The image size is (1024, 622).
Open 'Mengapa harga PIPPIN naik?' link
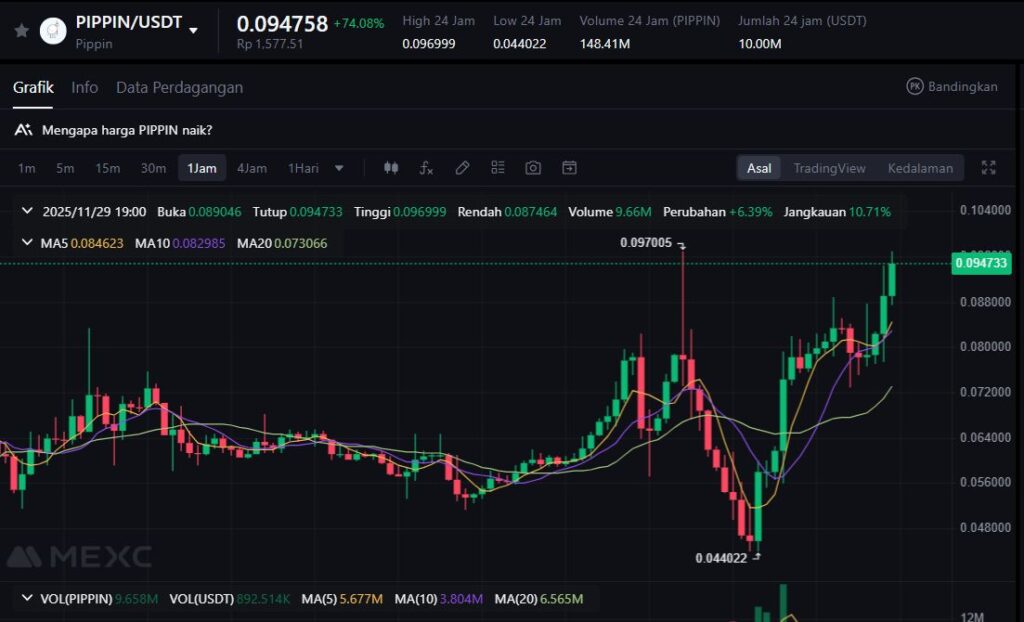126,130
